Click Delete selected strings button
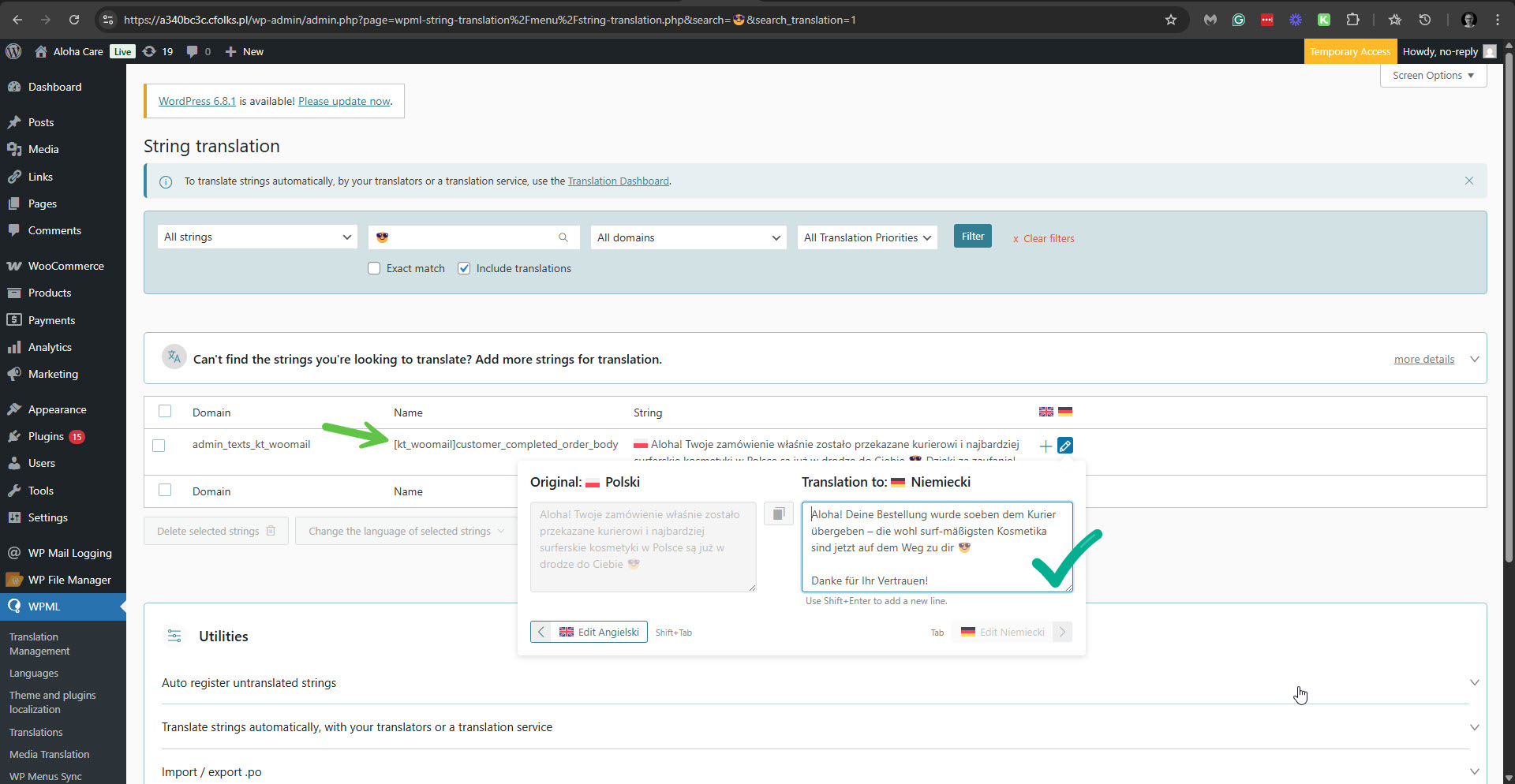The image size is (1515, 784). pyautogui.click(x=216, y=531)
